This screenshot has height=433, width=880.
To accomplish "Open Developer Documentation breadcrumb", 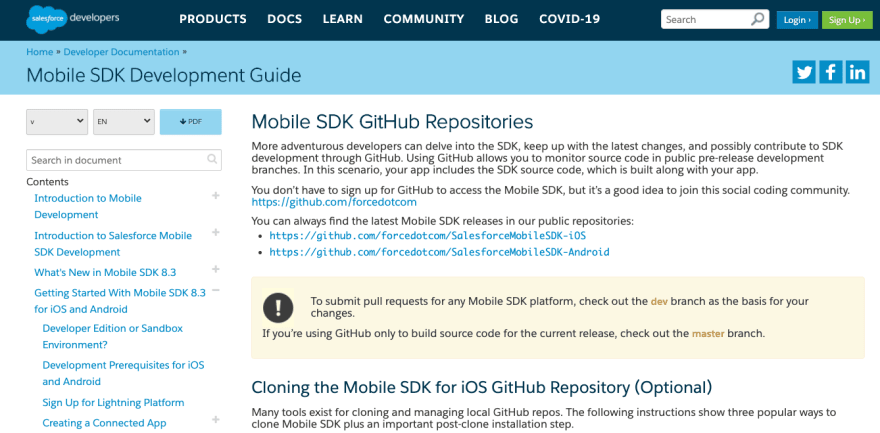I will click(121, 52).
